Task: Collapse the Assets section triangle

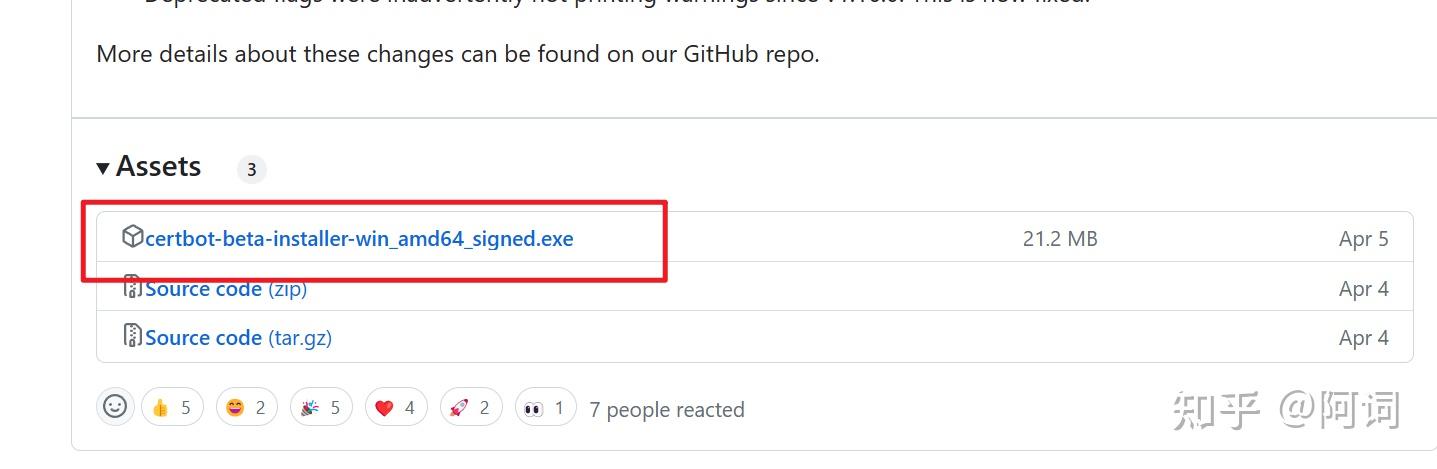Action: click(x=103, y=168)
